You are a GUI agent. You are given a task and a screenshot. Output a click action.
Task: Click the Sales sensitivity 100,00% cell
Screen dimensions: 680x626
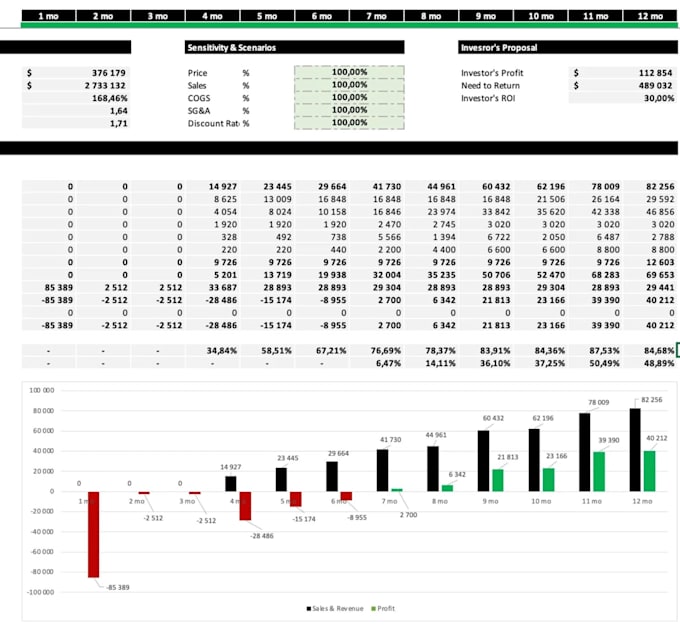coord(349,85)
